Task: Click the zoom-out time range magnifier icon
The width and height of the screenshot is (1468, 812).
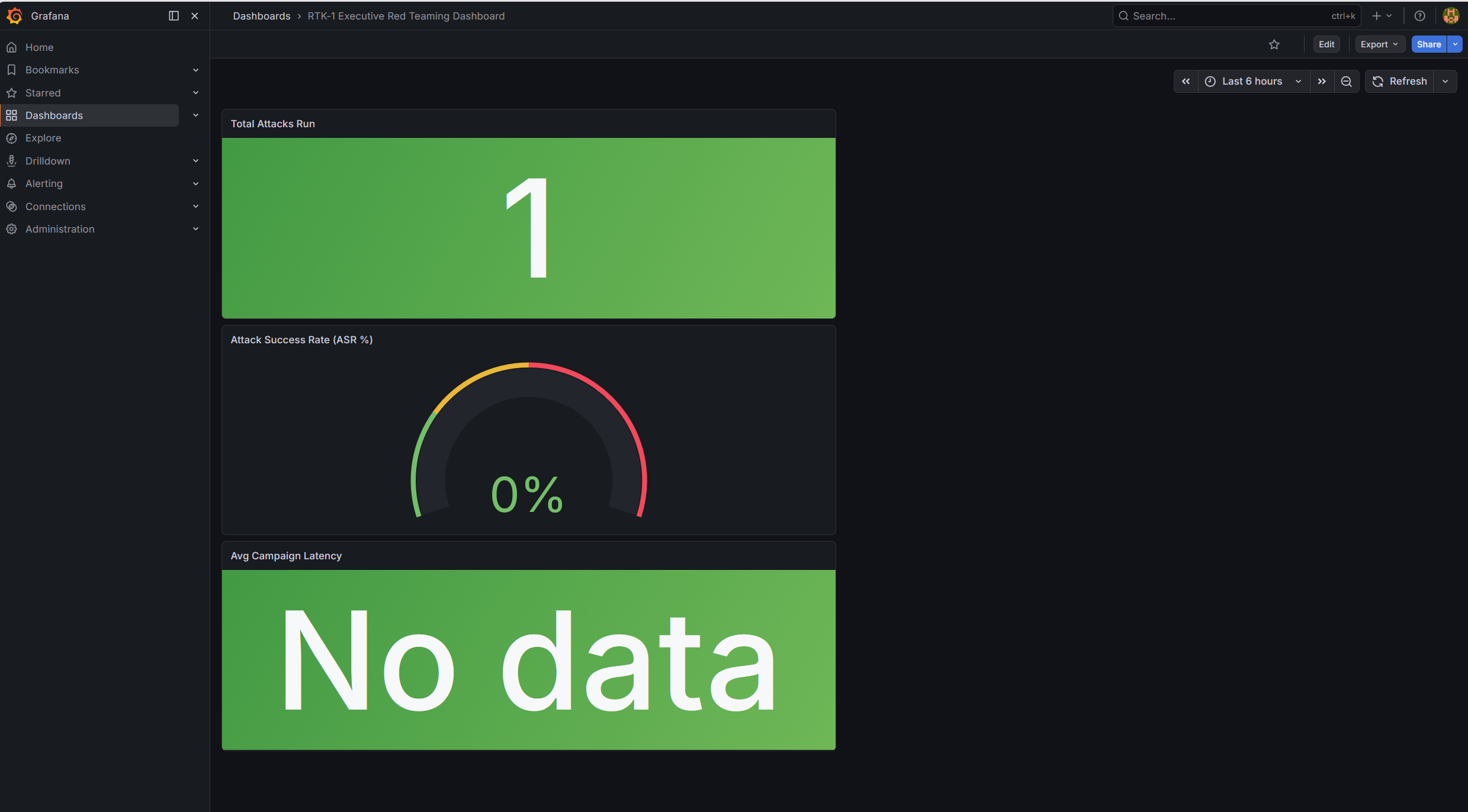Action: [x=1347, y=81]
